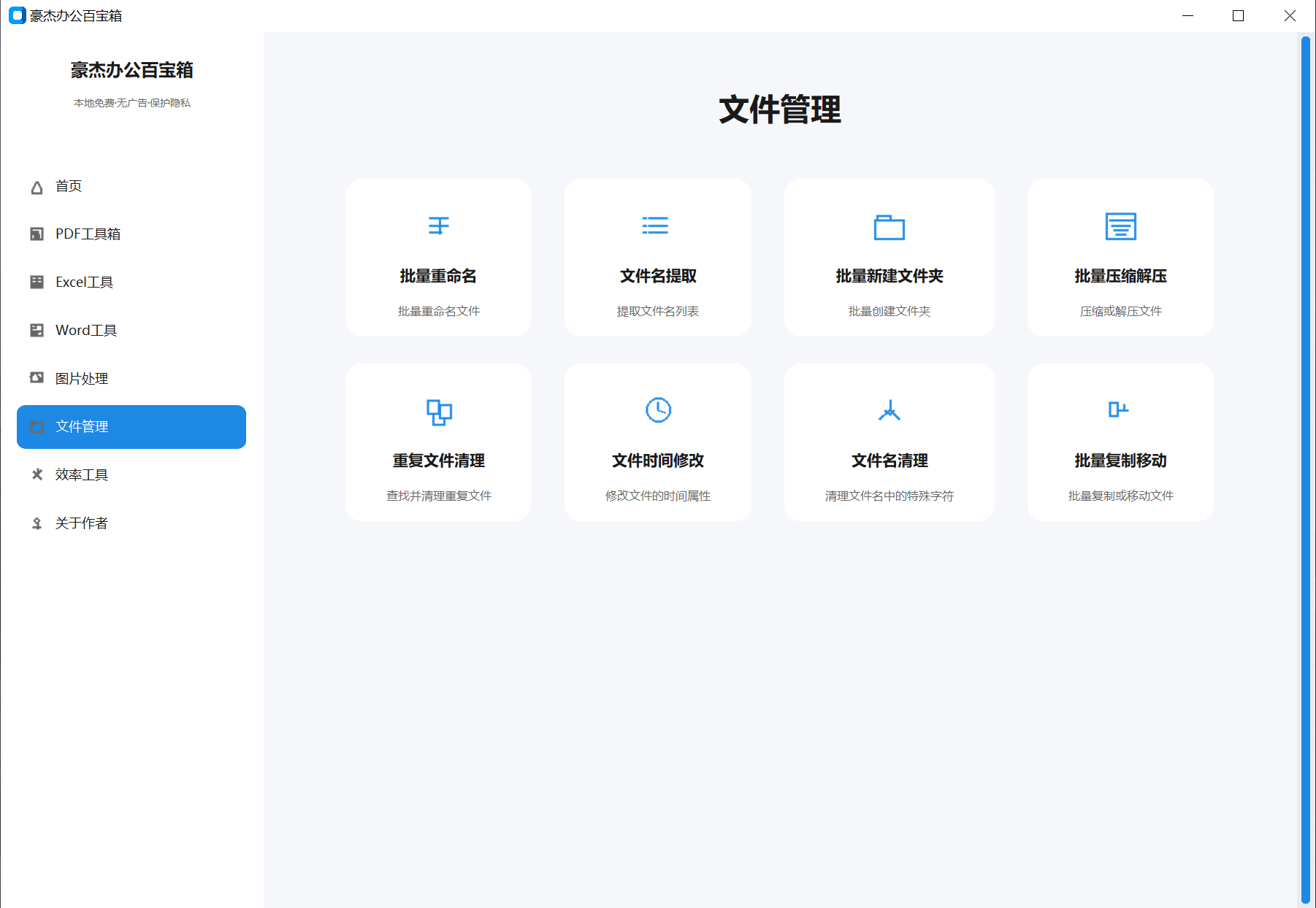
Task: Open 图片处理 in the sidebar
Action: [131, 379]
